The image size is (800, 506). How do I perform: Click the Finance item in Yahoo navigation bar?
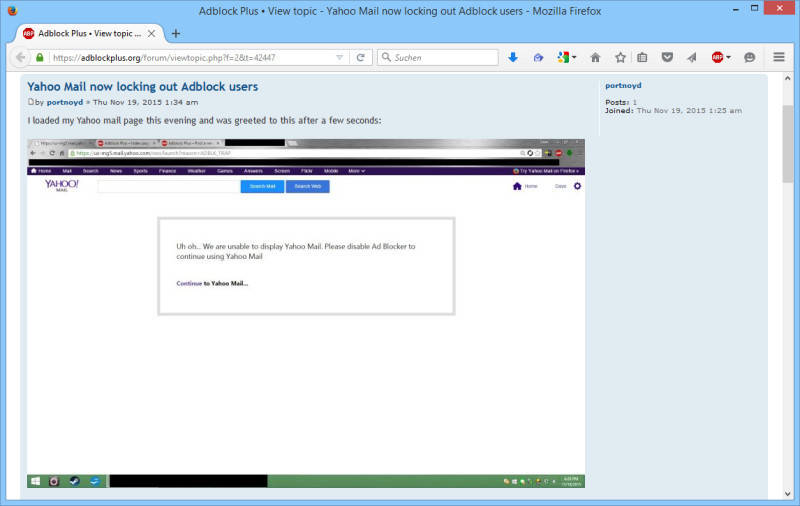click(x=167, y=171)
